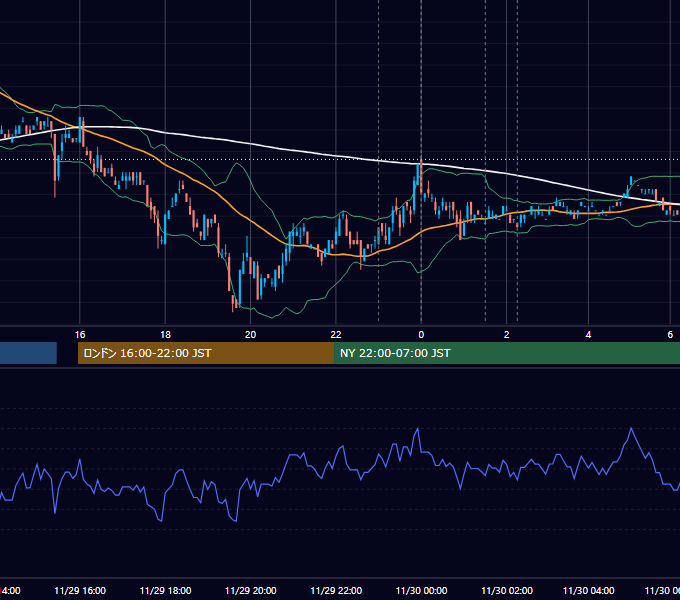Click the oscillator trough near 18:00
The width and height of the screenshot is (680, 600).
161,520
